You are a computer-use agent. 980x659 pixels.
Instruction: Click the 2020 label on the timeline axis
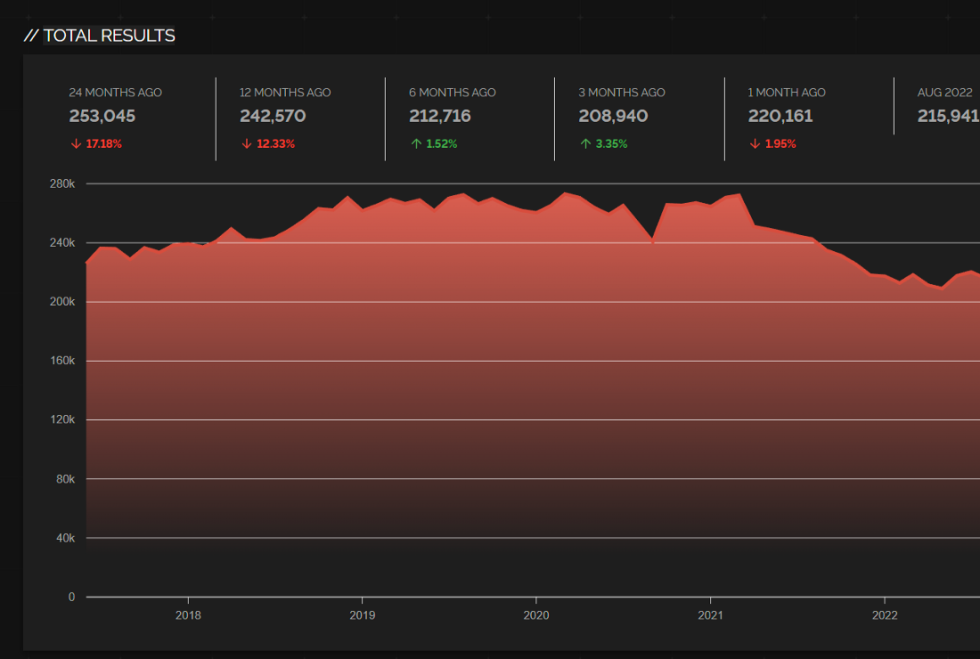pyautogui.click(x=537, y=616)
